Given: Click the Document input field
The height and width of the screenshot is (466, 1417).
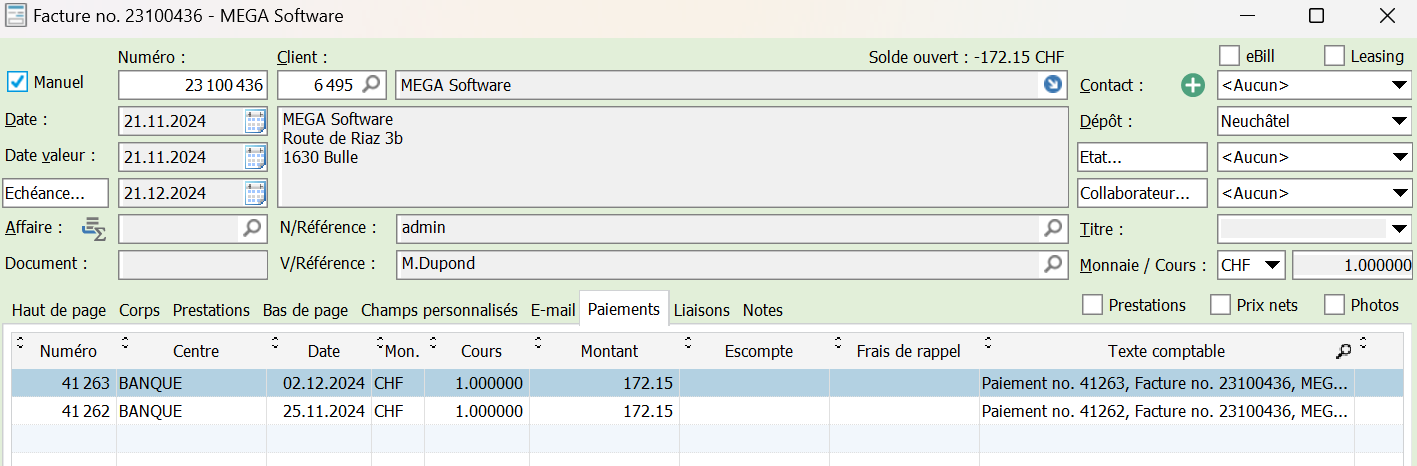Looking at the screenshot, I should pyautogui.click(x=193, y=265).
